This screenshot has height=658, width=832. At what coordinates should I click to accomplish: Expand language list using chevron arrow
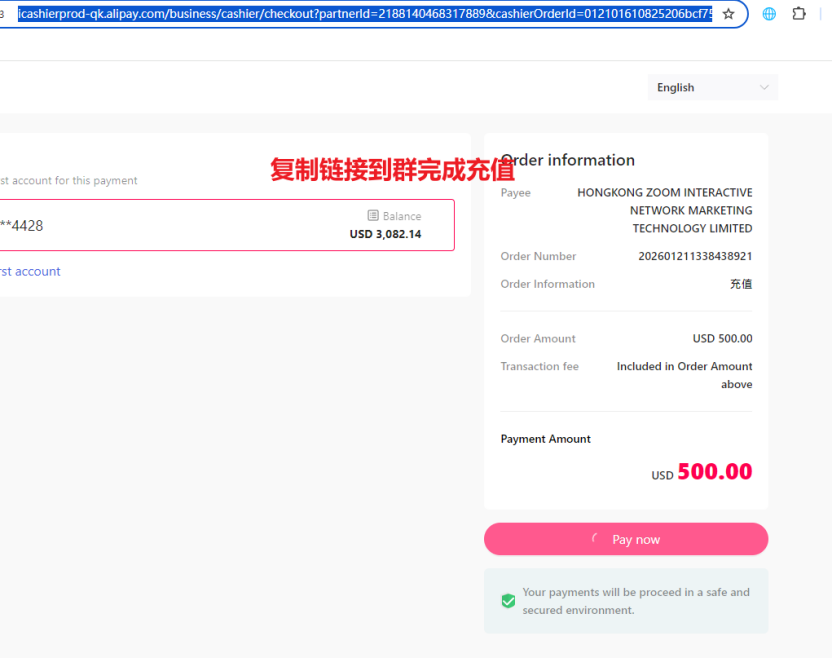point(764,88)
